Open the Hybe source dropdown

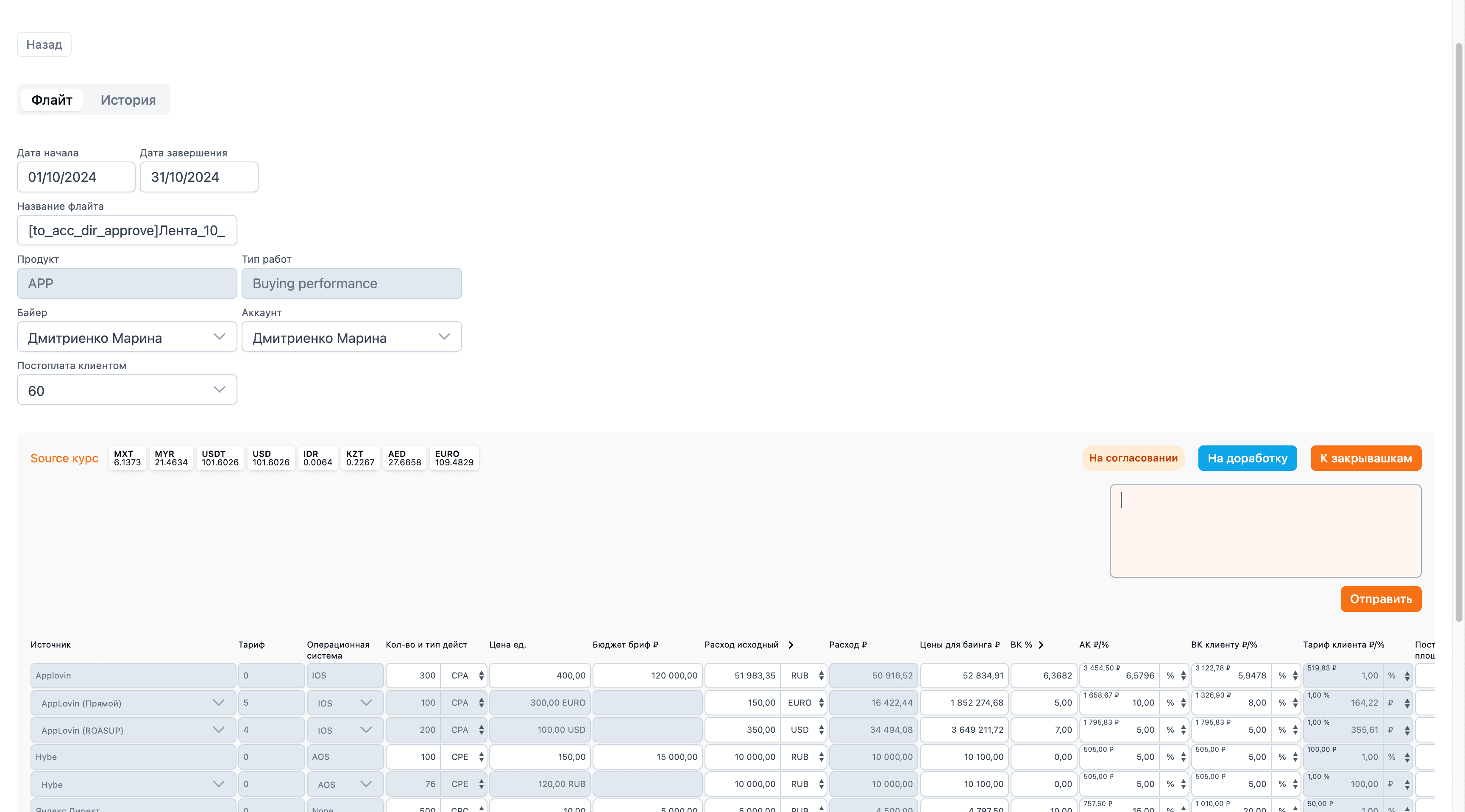[x=133, y=784]
